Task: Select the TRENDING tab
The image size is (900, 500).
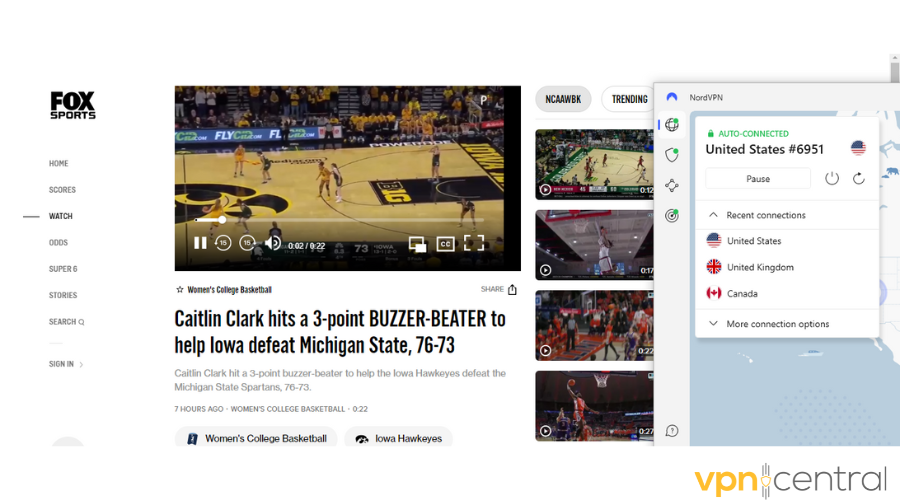Action: pyautogui.click(x=629, y=99)
